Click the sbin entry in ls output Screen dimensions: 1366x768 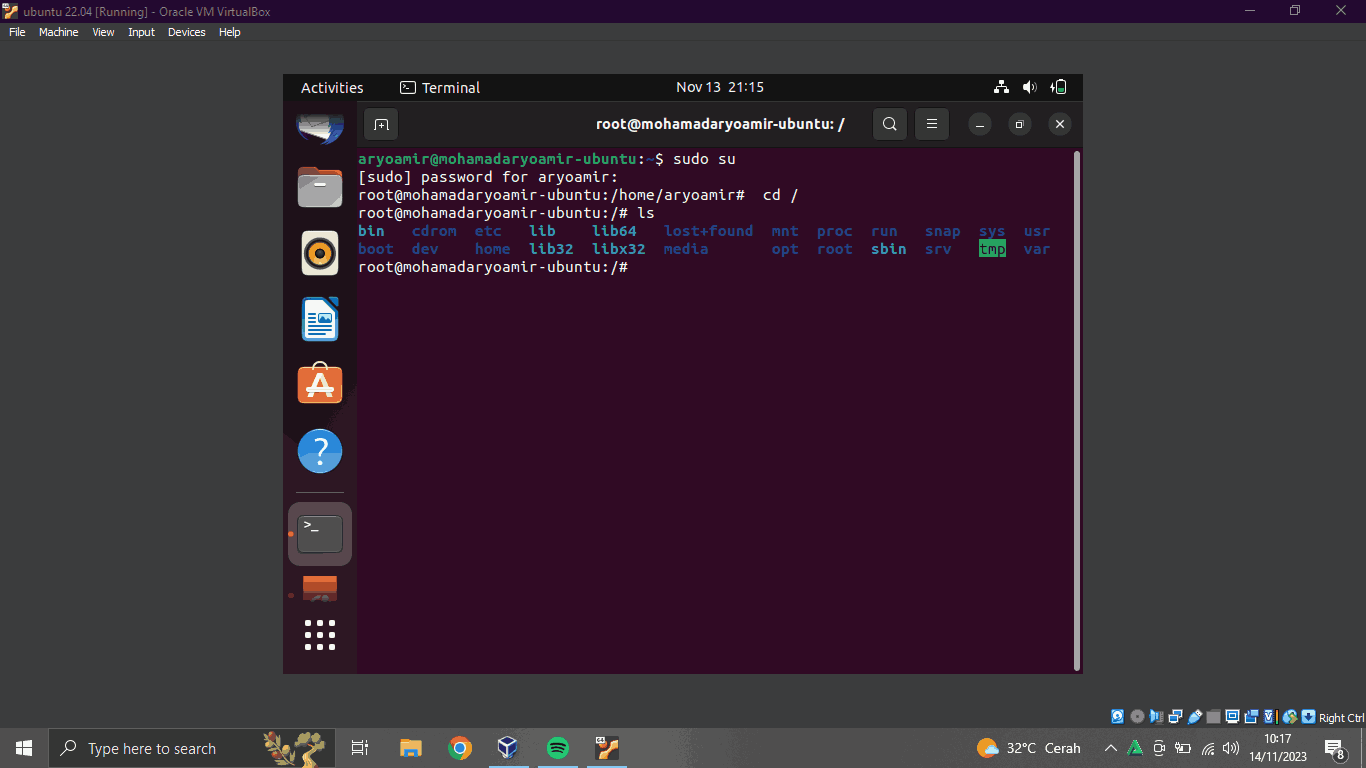tap(888, 249)
